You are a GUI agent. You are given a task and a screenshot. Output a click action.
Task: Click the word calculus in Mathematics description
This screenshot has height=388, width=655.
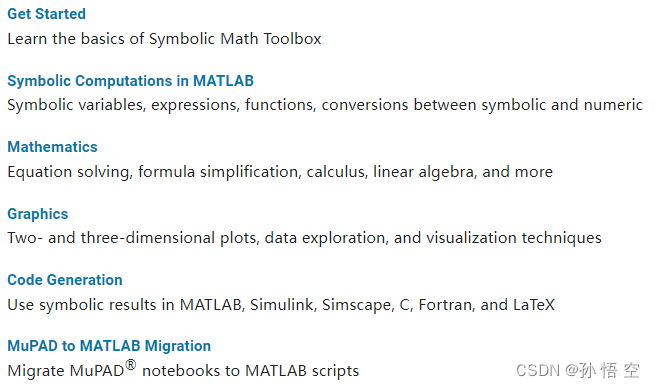click(335, 172)
